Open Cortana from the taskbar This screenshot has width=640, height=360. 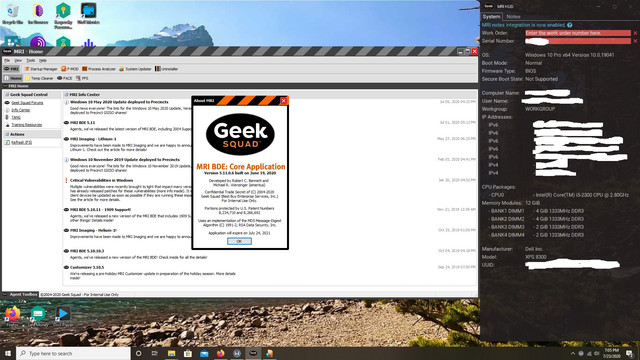138,353
